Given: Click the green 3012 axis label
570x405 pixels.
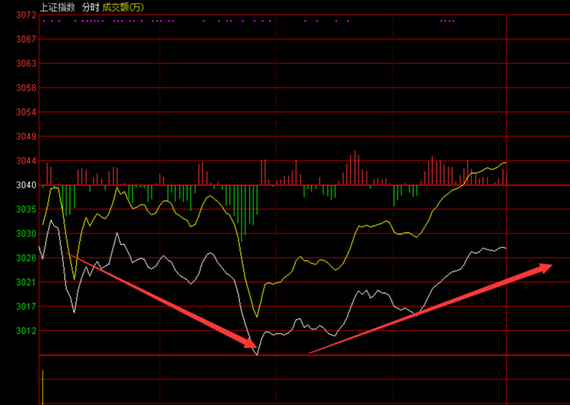Looking at the screenshot, I should (26, 331).
